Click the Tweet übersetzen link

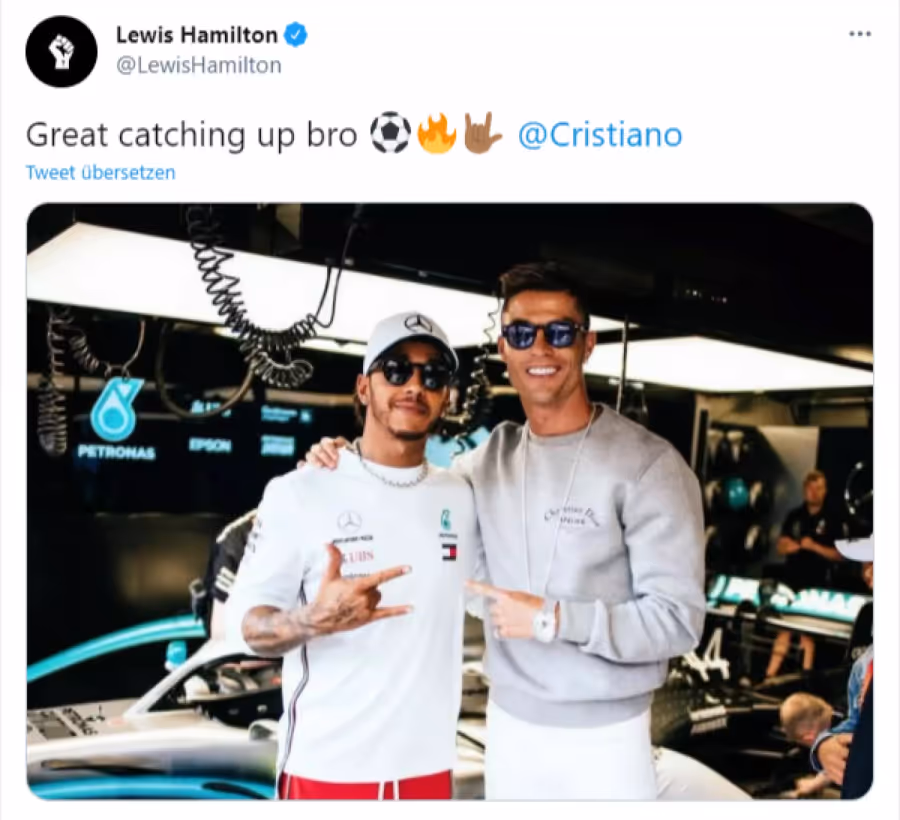click(100, 173)
